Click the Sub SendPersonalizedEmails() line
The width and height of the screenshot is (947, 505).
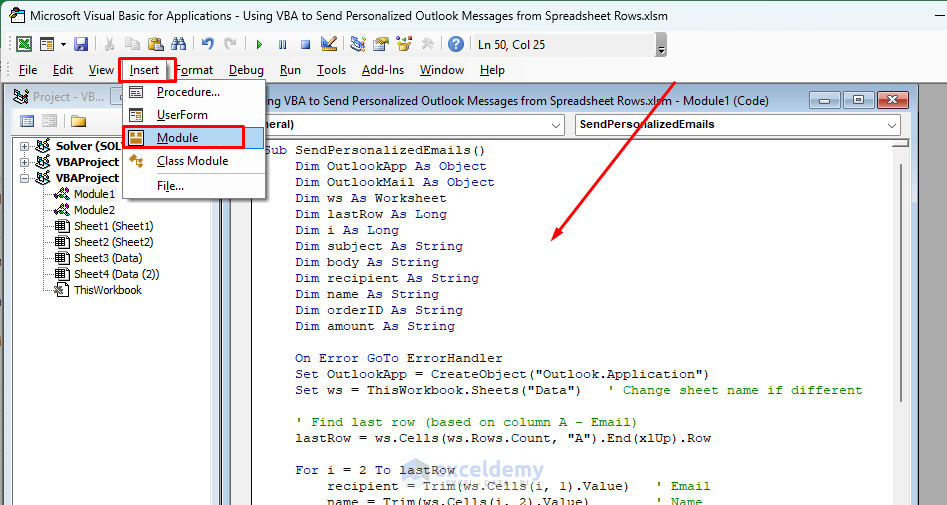coord(374,150)
